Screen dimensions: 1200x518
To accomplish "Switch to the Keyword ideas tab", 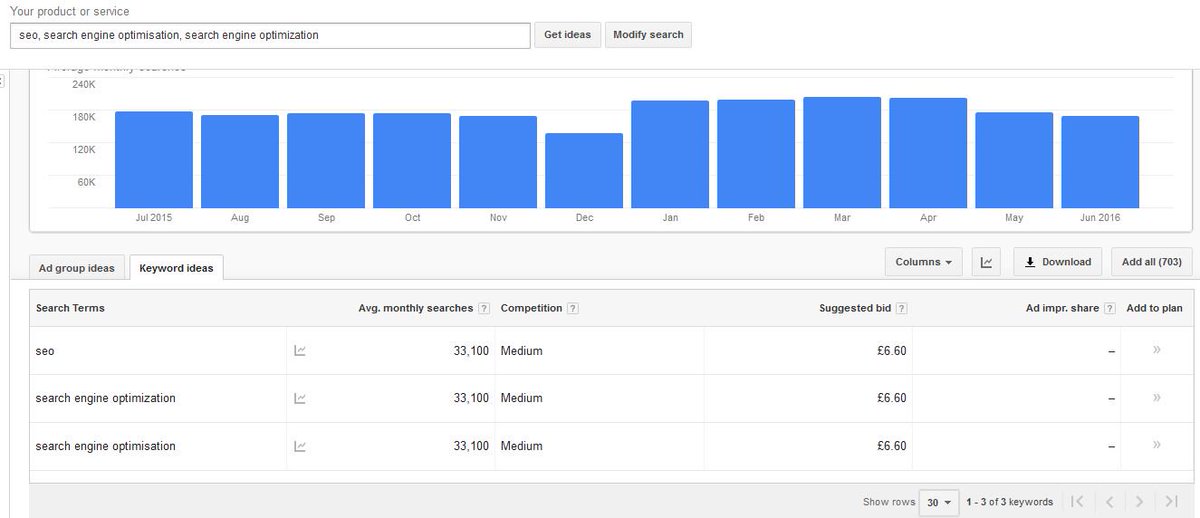I will [176, 268].
